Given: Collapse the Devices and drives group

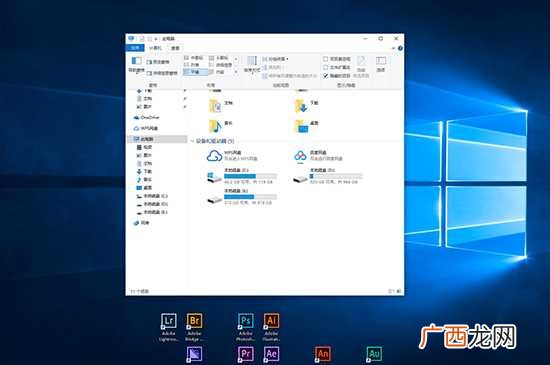Looking at the screenshot, I should click(192, 141).
